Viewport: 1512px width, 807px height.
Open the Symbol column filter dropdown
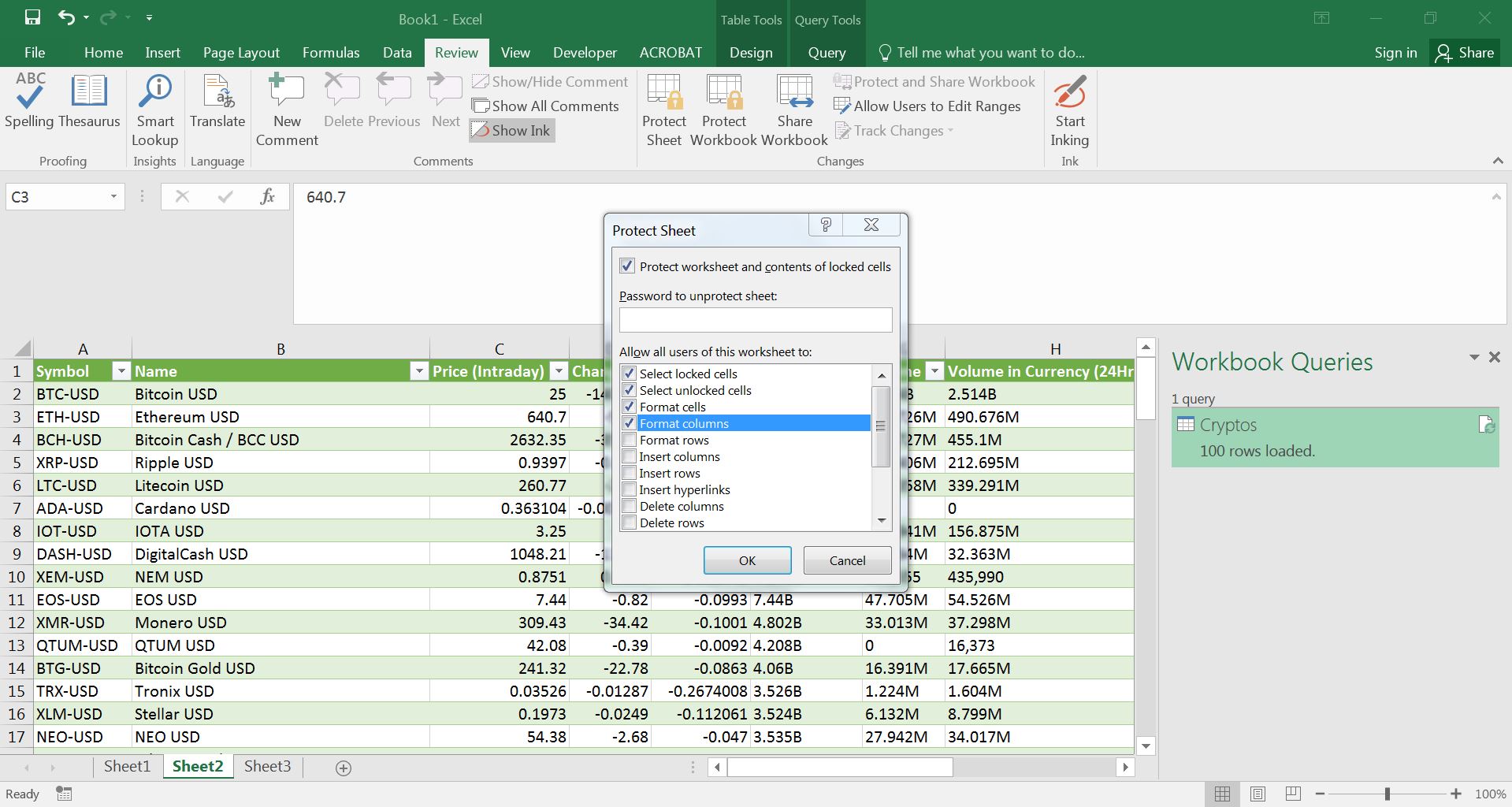click(121, 371)
